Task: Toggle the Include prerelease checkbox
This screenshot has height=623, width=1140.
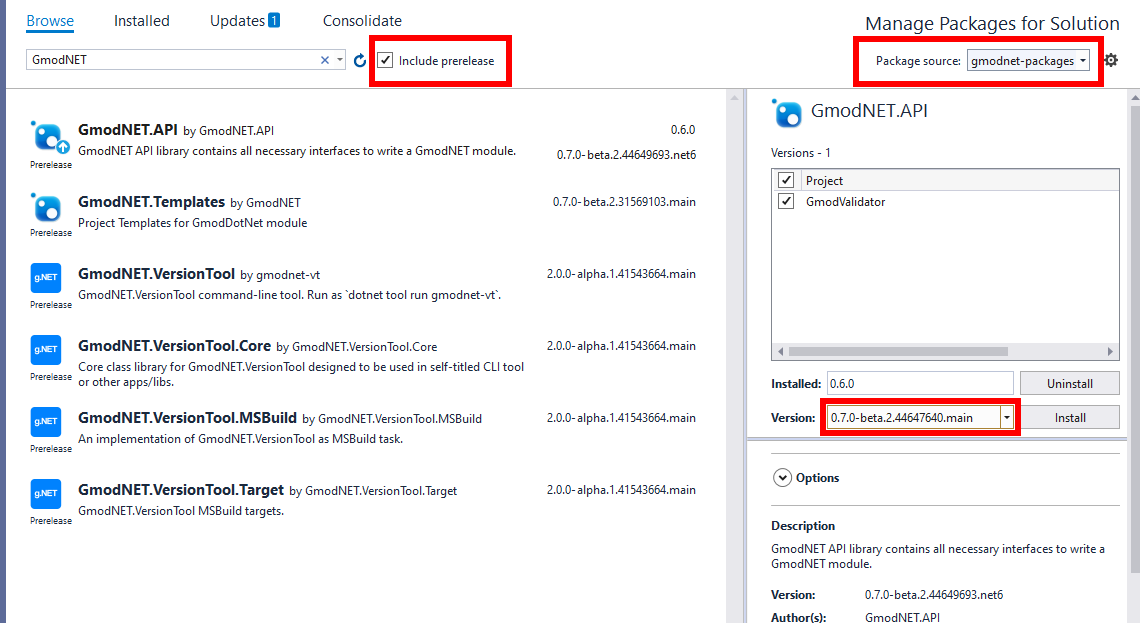Action: pyautogui.click(x=385, y=61)
